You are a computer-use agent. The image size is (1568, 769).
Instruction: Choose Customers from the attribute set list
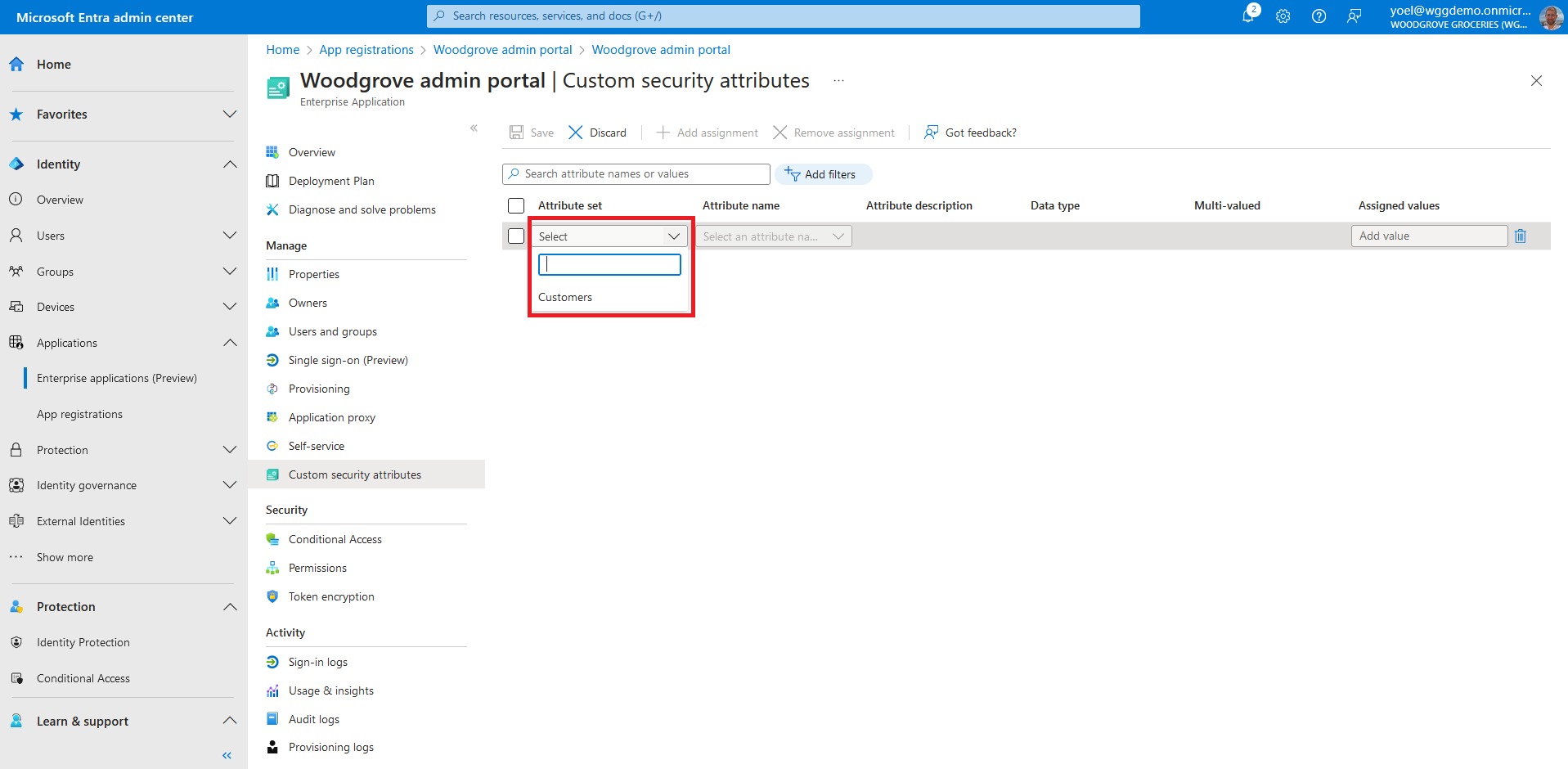[565, 297]
